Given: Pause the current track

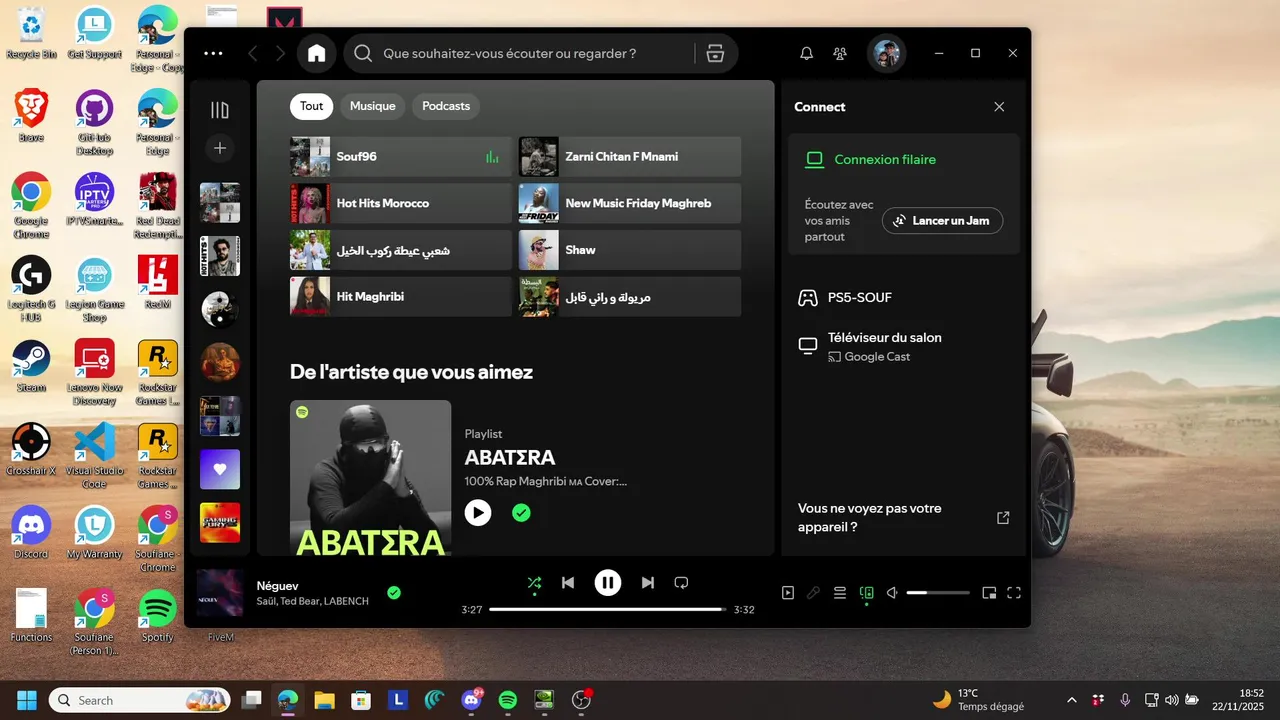Looking at the screenshot, I should coord(608,583).
